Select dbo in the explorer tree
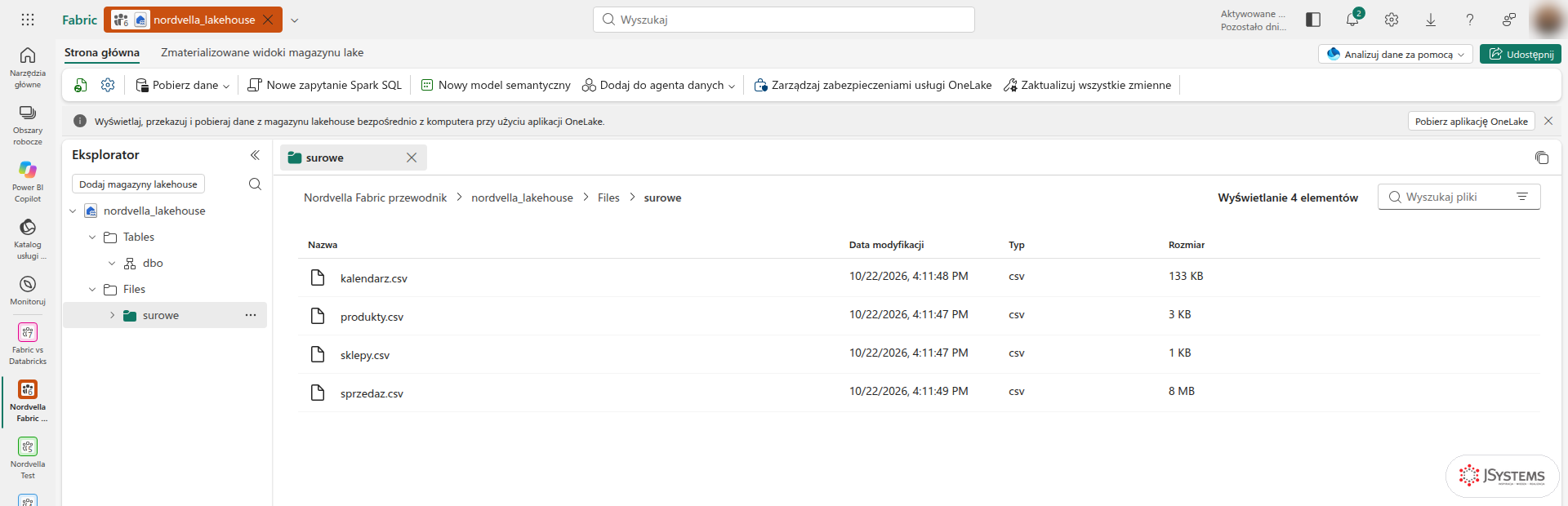This screenshot has height=506, width=1568. [153, 263]
